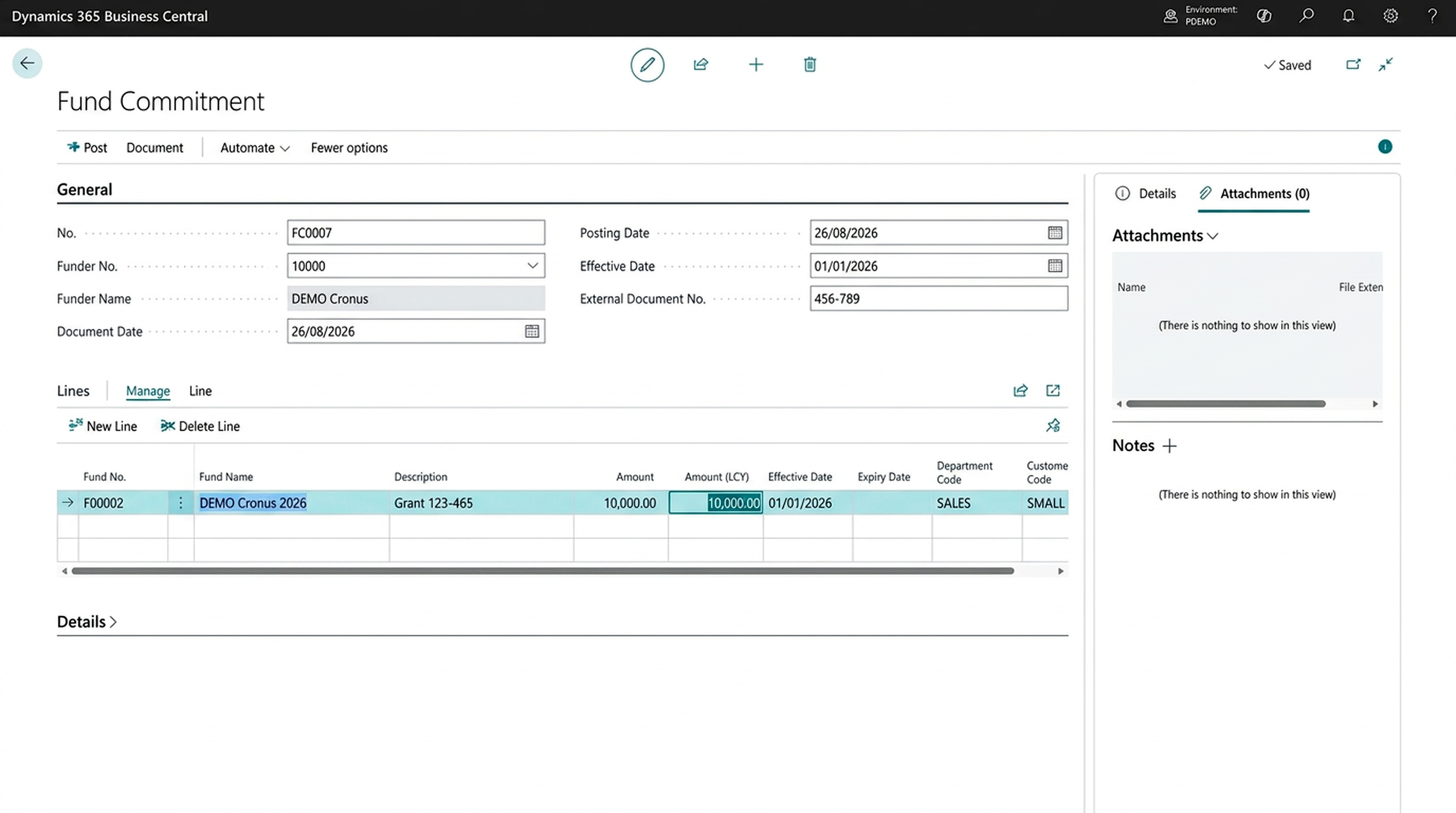Click the No. field FC0007
This screenshot has height=813, width=1456.
tap(415, 233)
